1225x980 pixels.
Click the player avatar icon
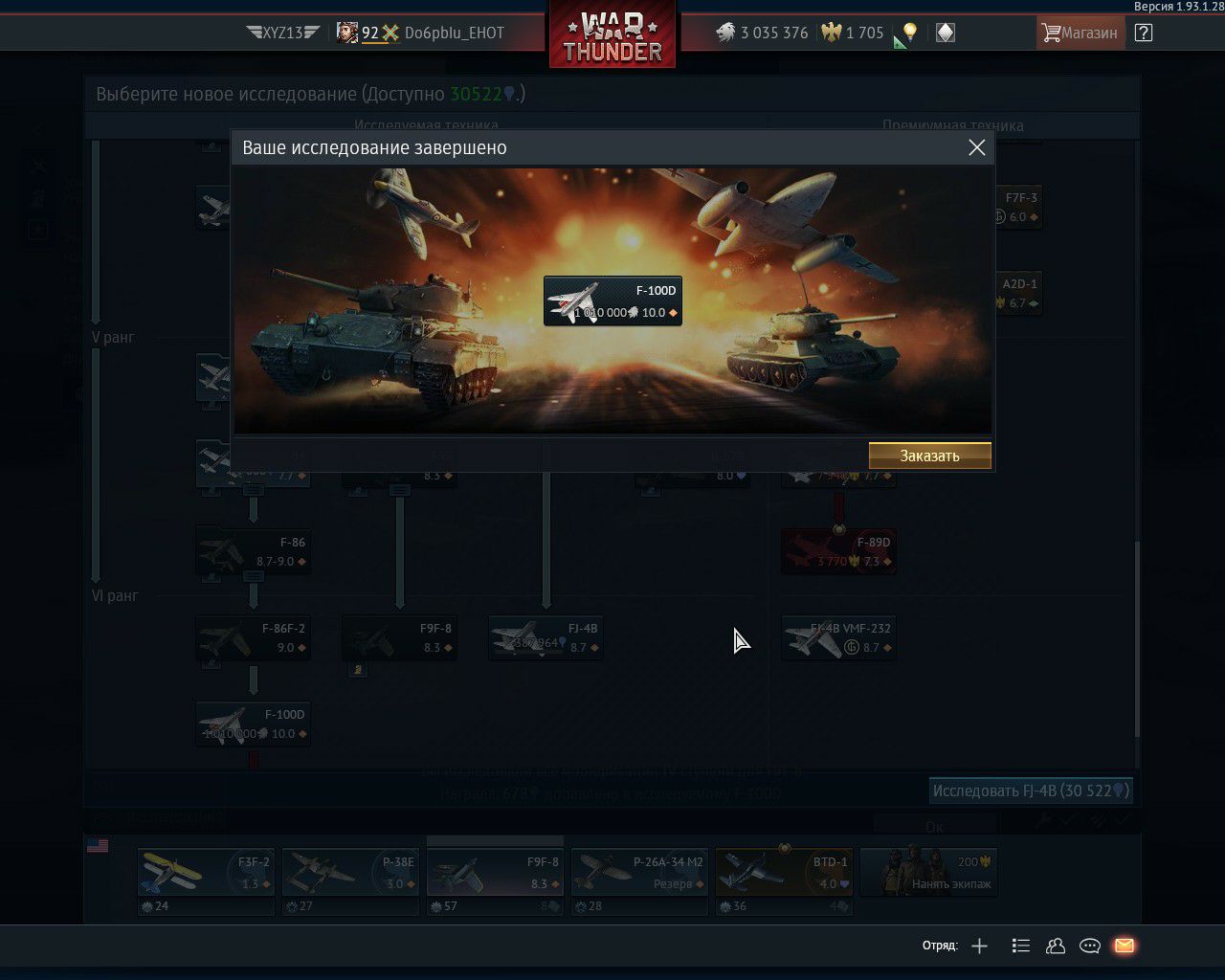point(347,33)
